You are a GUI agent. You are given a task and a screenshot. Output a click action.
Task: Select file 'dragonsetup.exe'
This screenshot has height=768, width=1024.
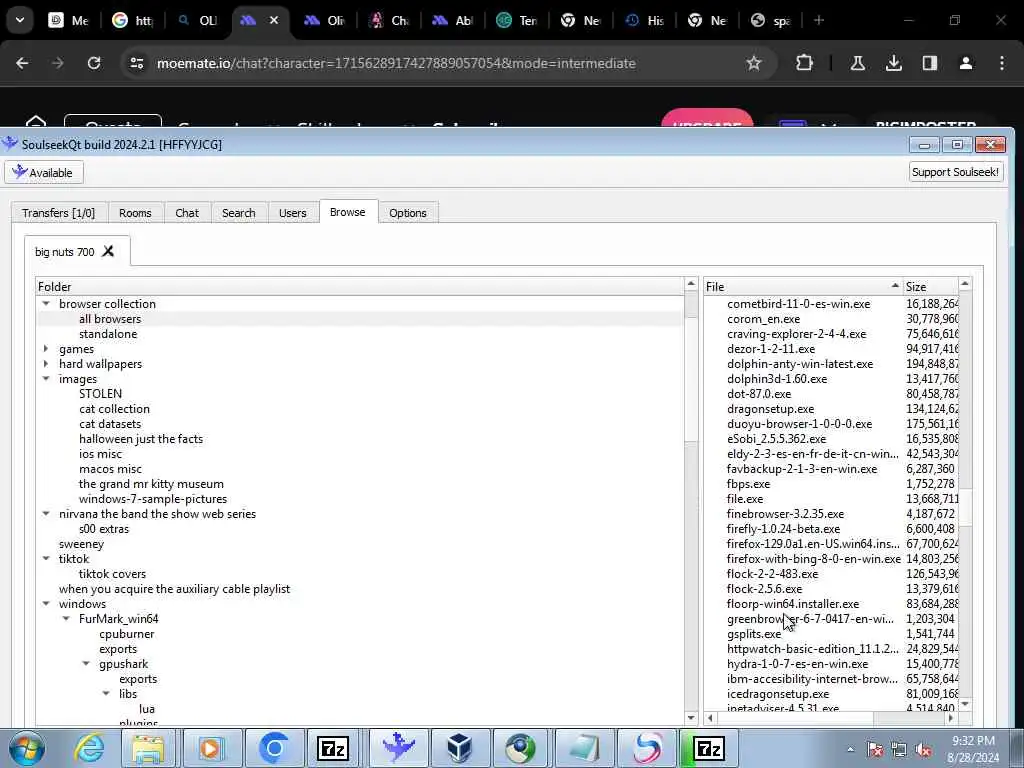[771, 409]
